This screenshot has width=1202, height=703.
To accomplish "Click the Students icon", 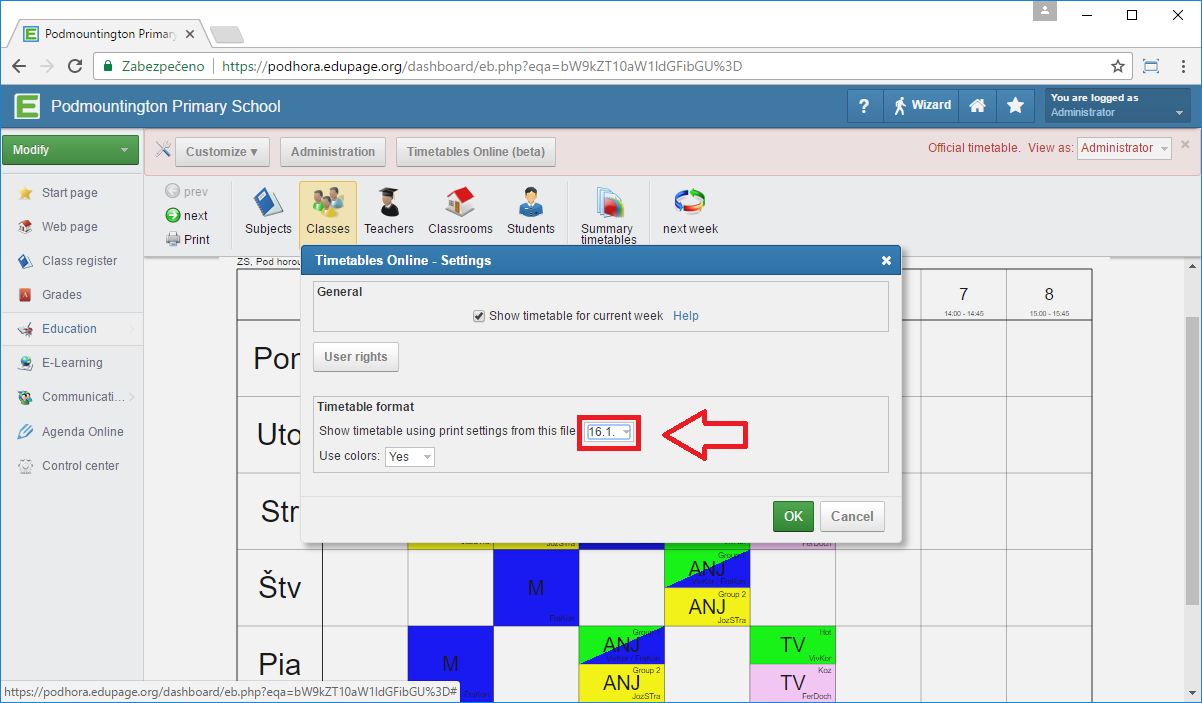I will click(530, 211).
